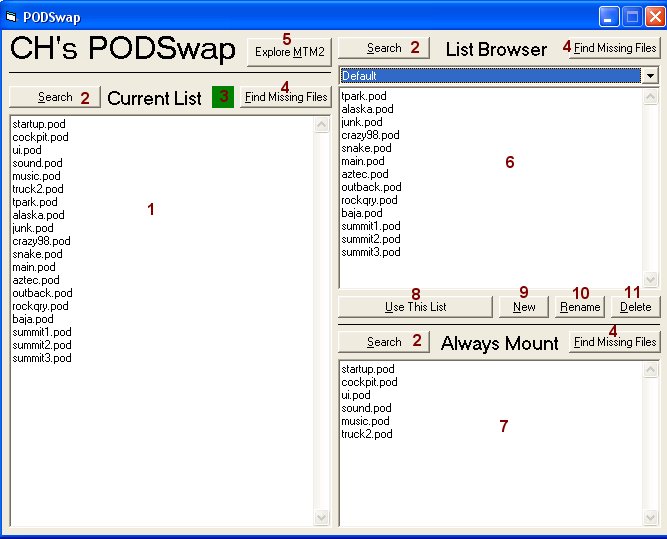
Task: Select summit2.pod in Current List
Action: point(42,345)
